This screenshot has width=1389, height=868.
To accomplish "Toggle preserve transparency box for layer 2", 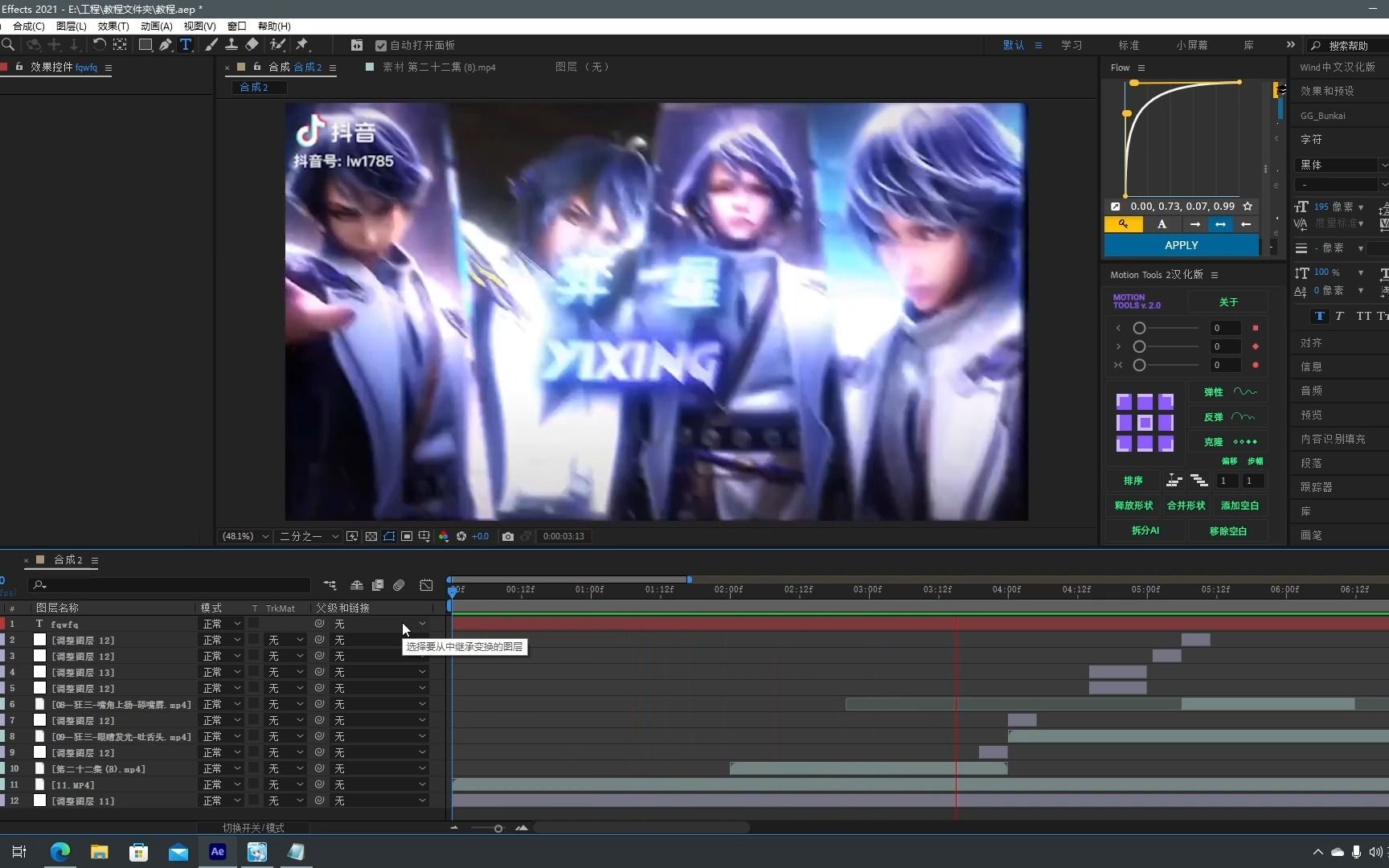I will pyautogui.click(x=254, y=640).
